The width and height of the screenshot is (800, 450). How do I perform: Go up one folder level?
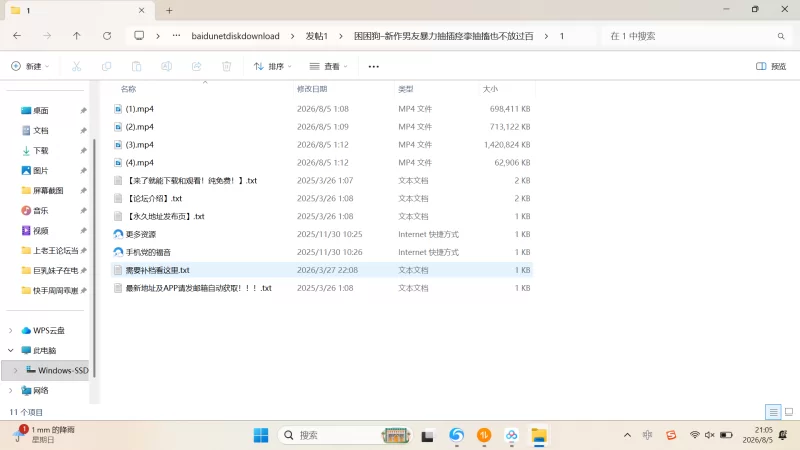77,36
